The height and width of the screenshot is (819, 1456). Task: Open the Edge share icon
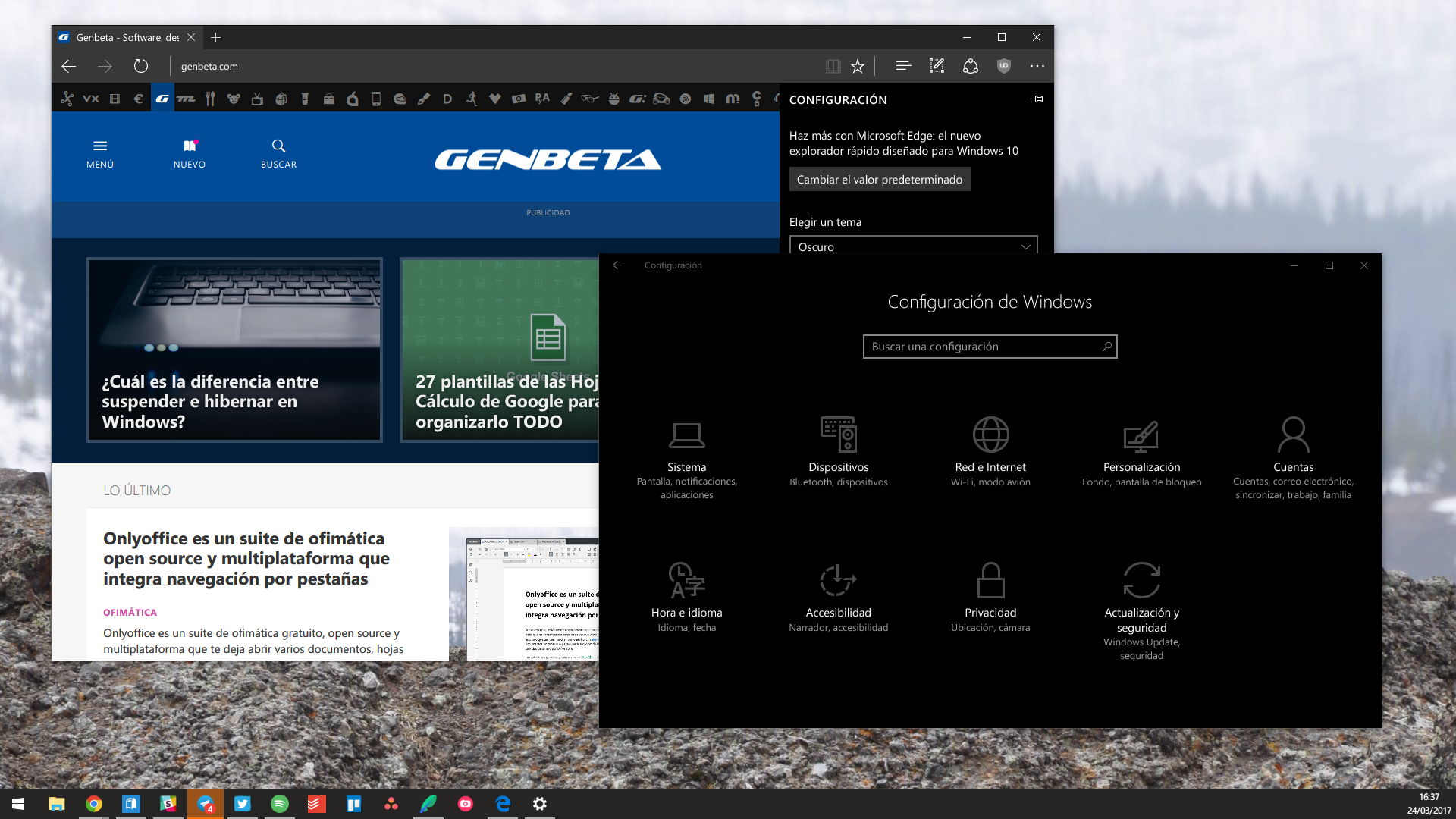[971, 66]
